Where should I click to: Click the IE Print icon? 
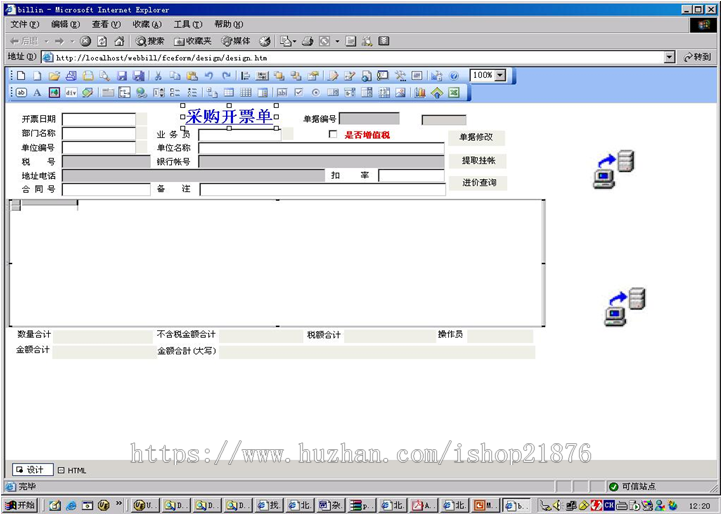point(308,41)
